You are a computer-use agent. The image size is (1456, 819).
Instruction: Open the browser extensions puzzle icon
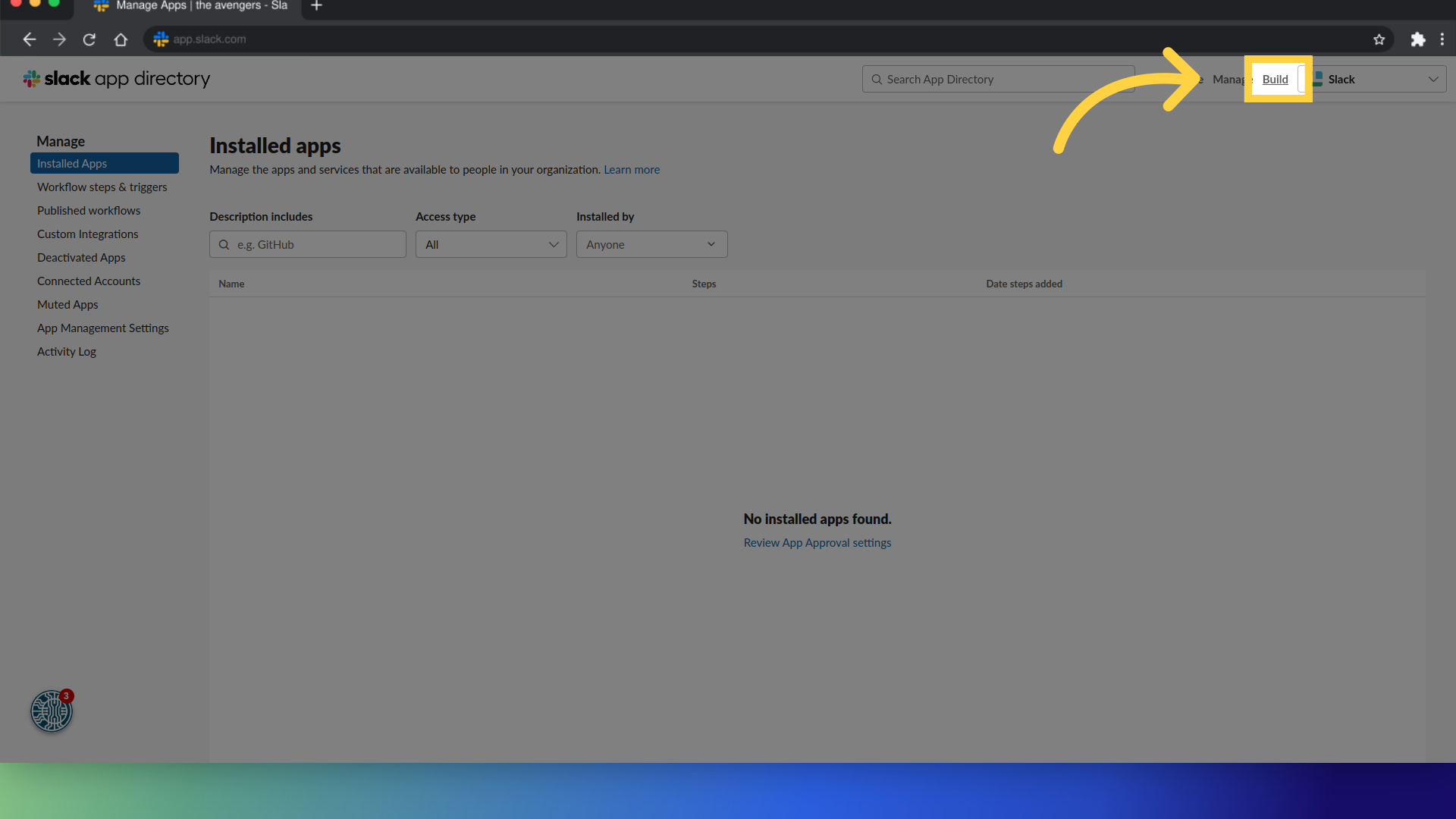[1417, 39]
